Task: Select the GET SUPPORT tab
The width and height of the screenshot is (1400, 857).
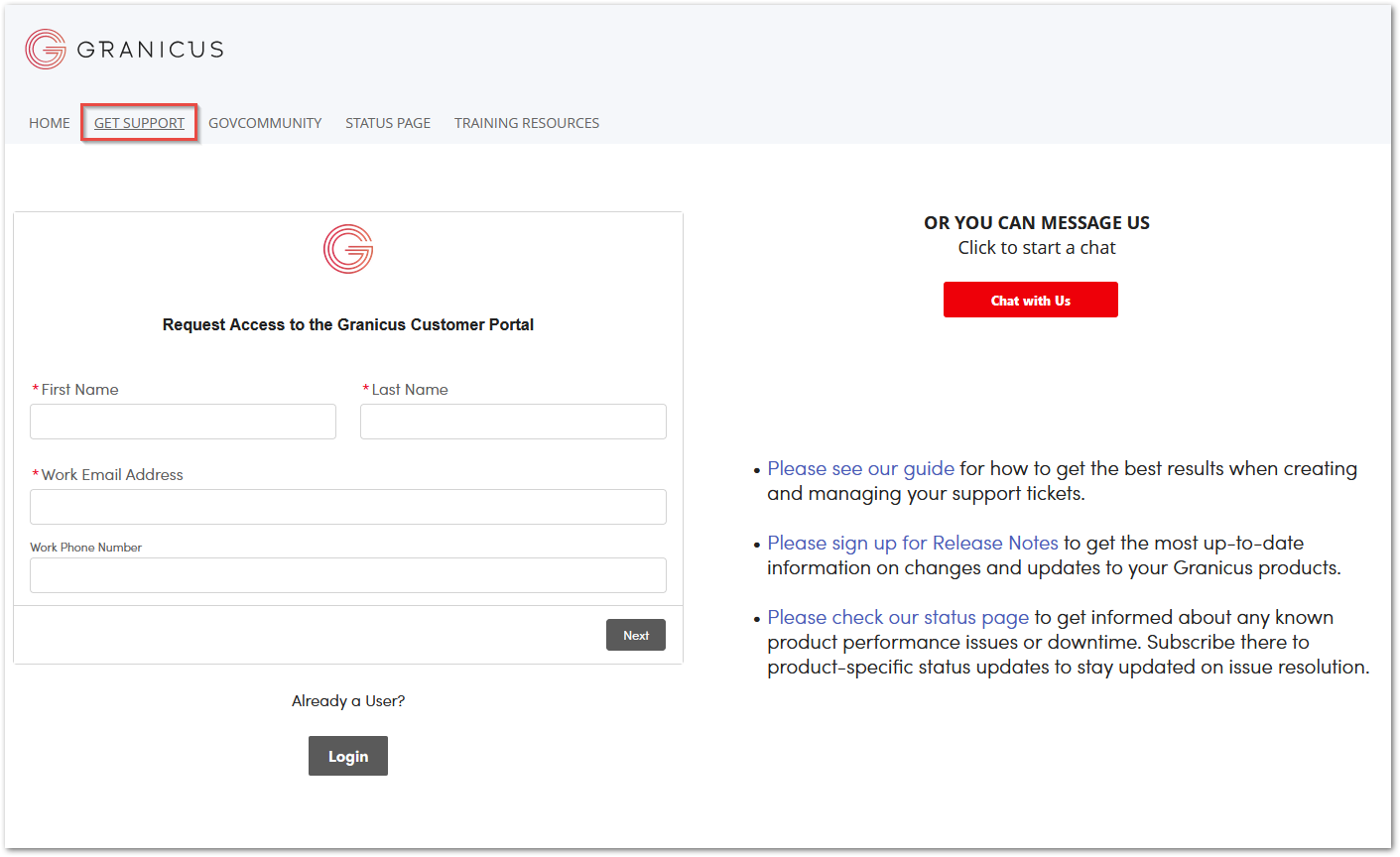Action: [139, 122]
